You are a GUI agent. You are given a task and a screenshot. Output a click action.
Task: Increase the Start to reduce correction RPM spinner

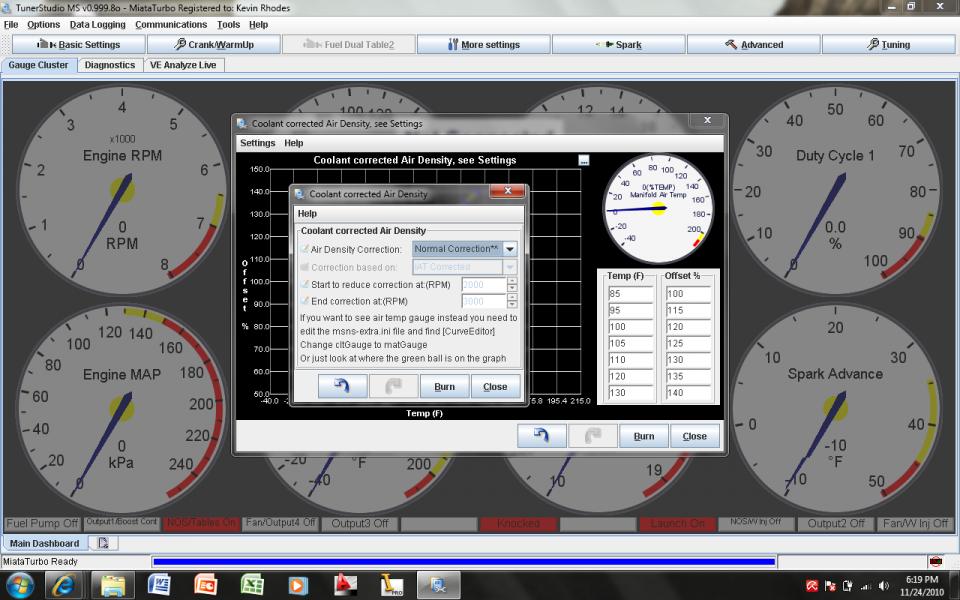coord(513,281)
